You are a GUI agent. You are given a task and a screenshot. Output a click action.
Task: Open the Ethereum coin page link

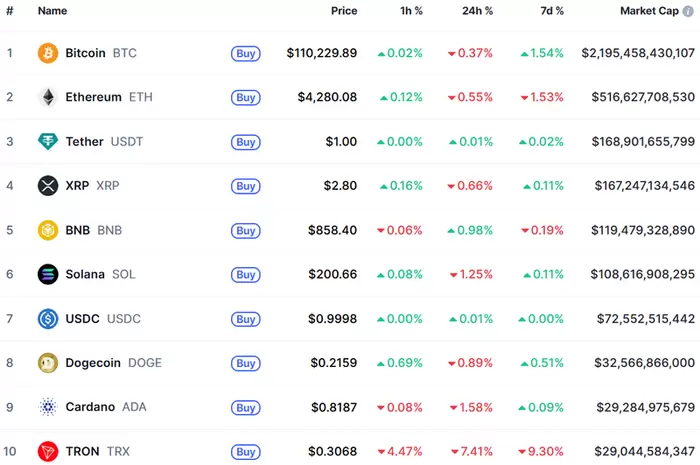coord(94,97)
